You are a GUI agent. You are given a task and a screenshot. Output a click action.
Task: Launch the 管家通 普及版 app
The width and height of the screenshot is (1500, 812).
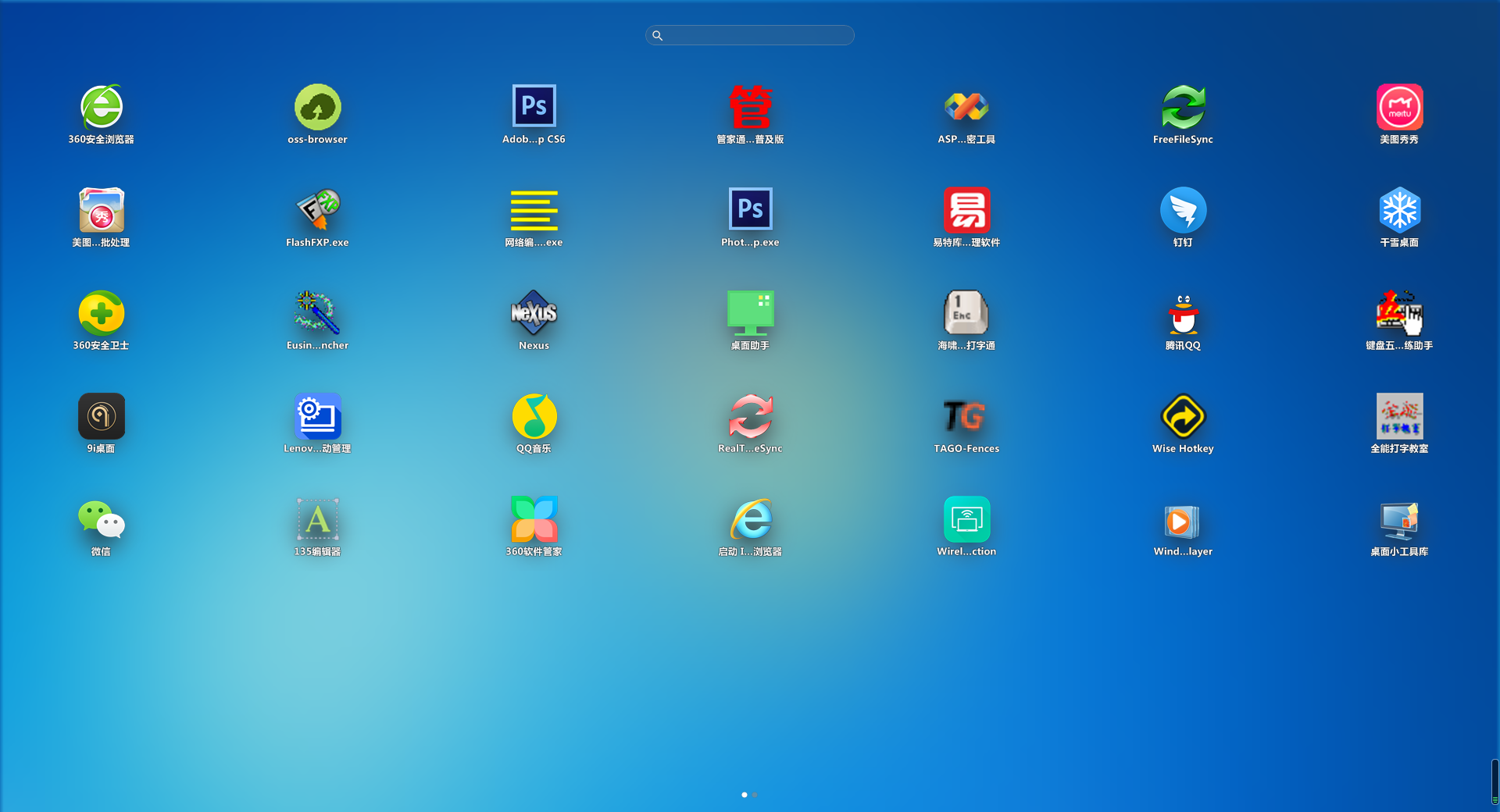(x=751, y=107)
